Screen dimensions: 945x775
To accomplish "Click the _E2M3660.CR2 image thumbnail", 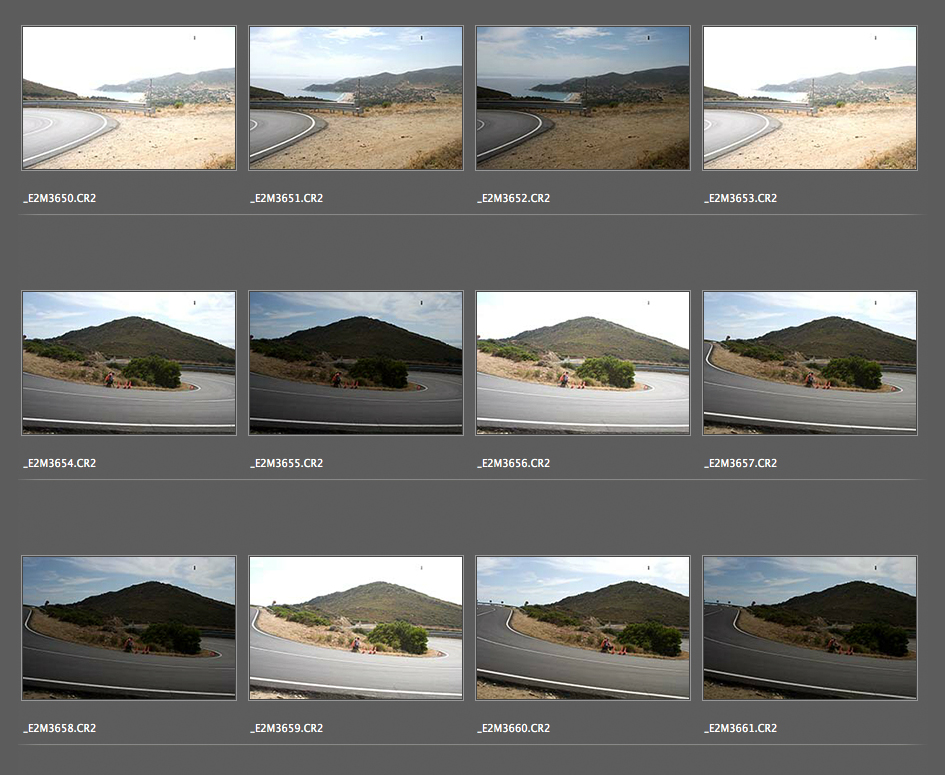I will pos(583,628).
